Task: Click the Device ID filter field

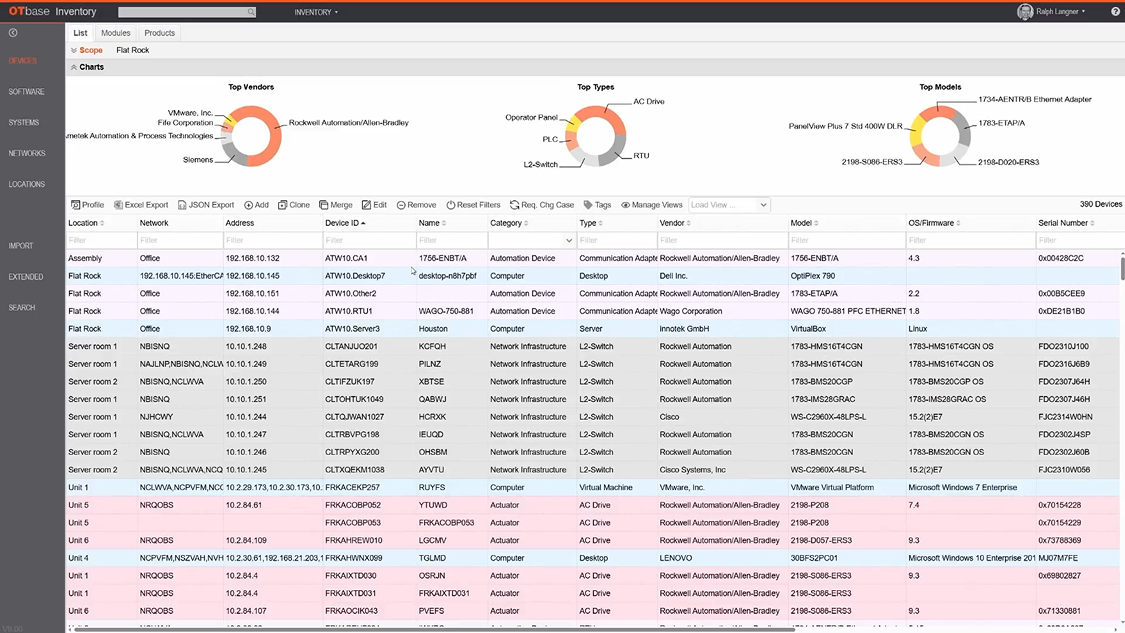Action: point(369,240)
